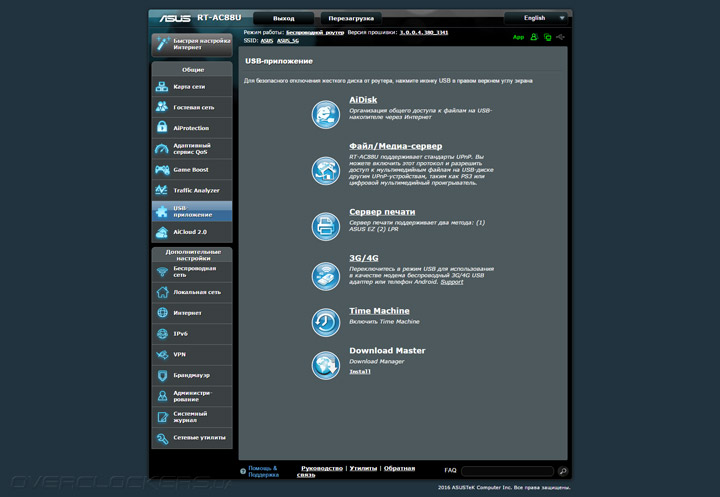
Task: Click the green user status icon
Action: click(x=534, y=37)
